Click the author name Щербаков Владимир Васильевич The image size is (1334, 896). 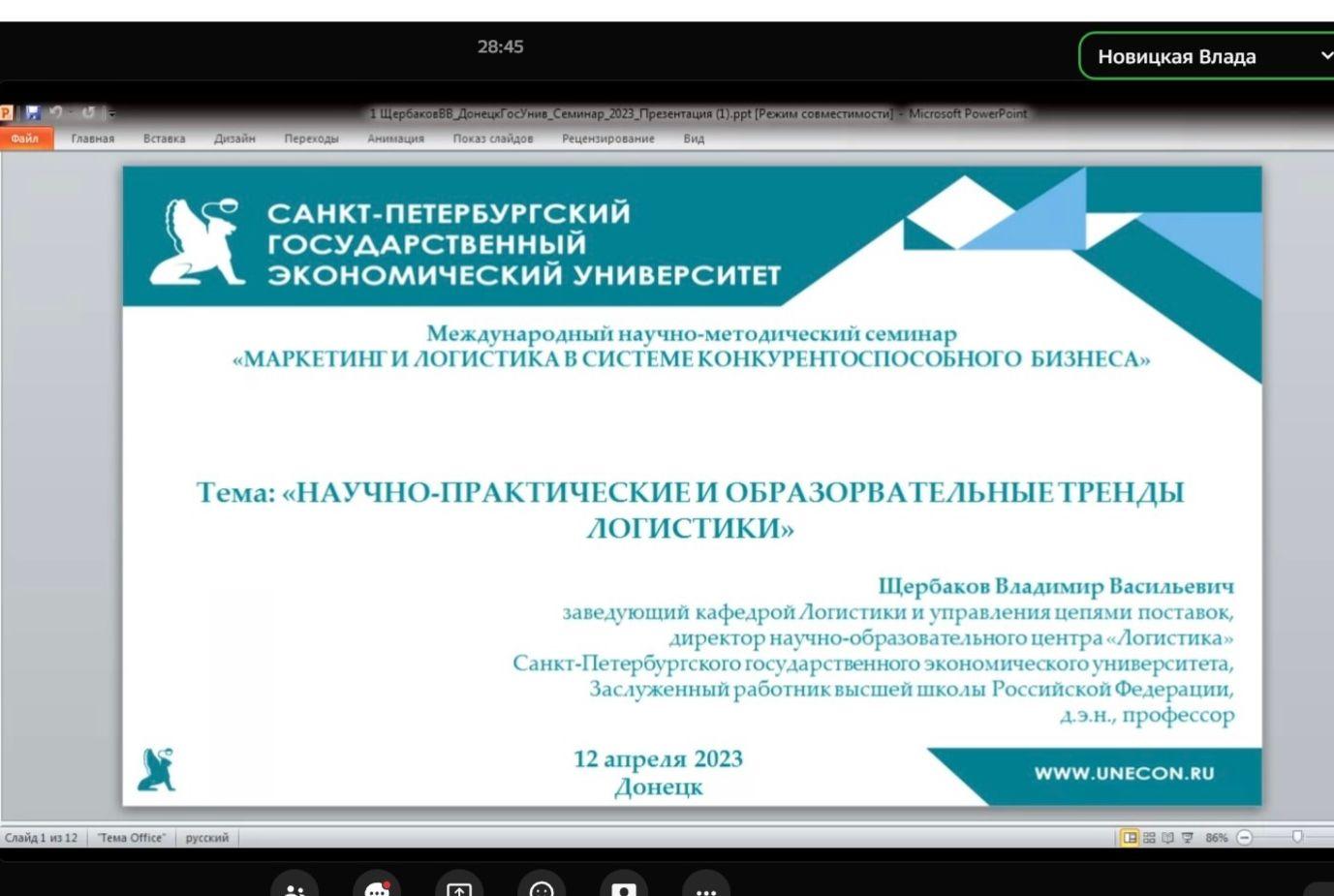tap(1056, 586)
